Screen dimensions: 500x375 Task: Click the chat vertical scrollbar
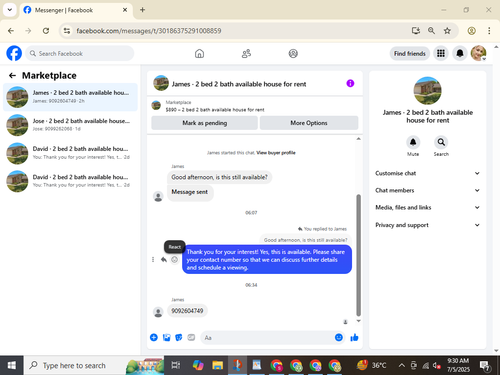[x=359, y=255]
